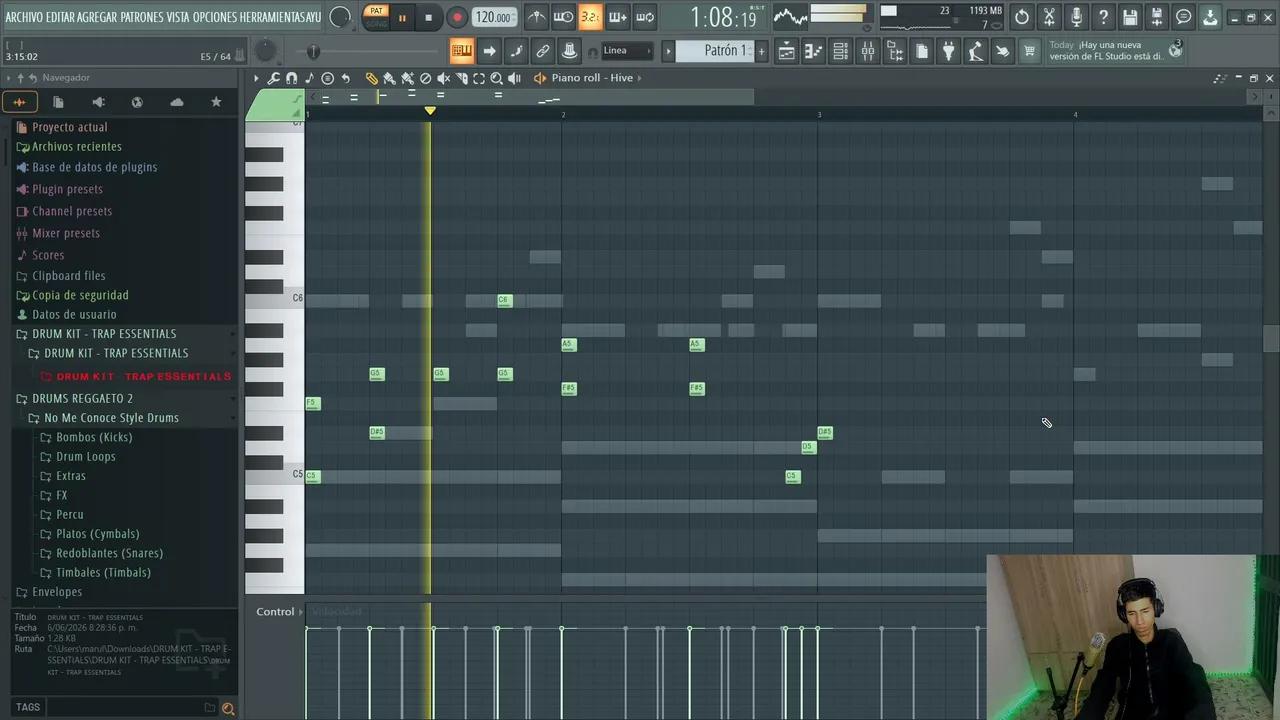Open the Patrón 1 pattern selector
This screenshot has width=1280, height=720.
click(714, 51)
